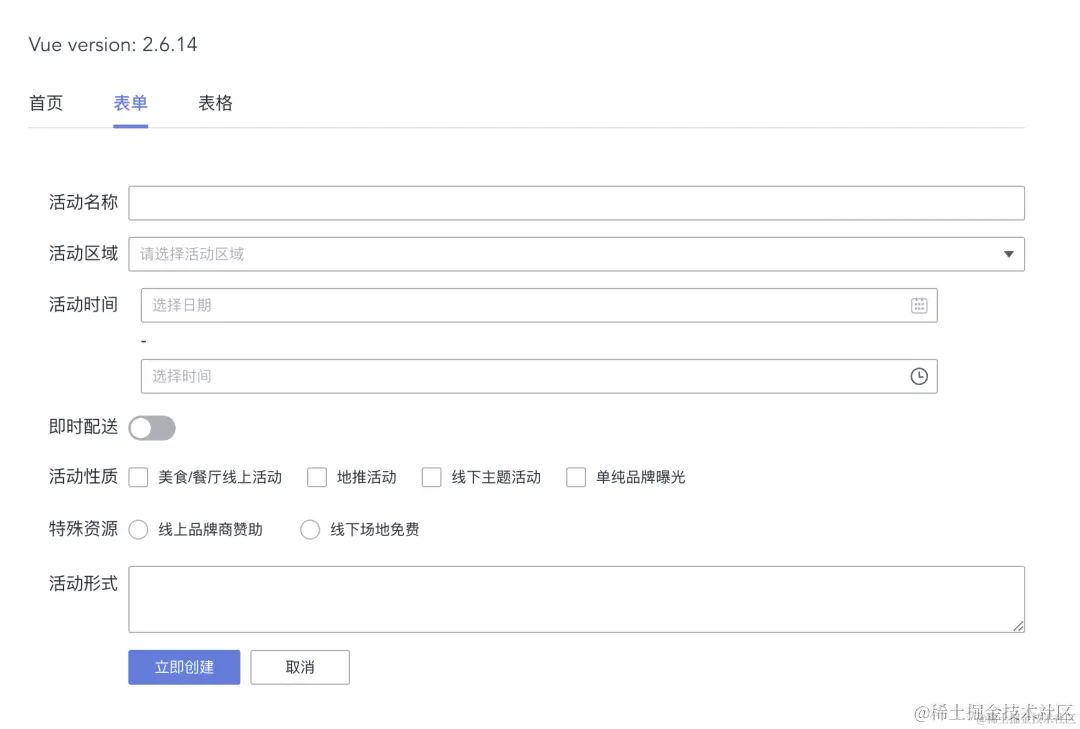Click the 活动时间 label

[83, 305]
